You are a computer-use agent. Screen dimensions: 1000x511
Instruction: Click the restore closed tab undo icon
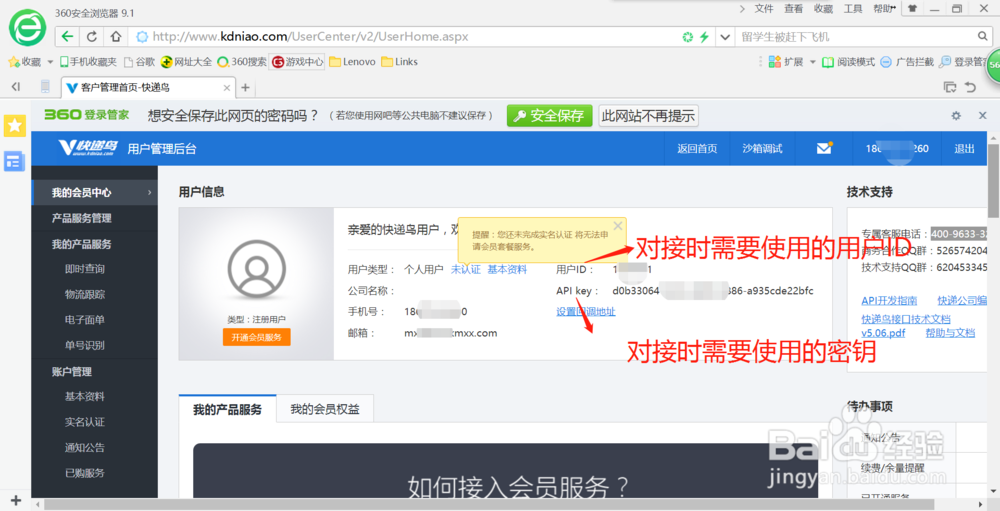click(x=971, y=87)
